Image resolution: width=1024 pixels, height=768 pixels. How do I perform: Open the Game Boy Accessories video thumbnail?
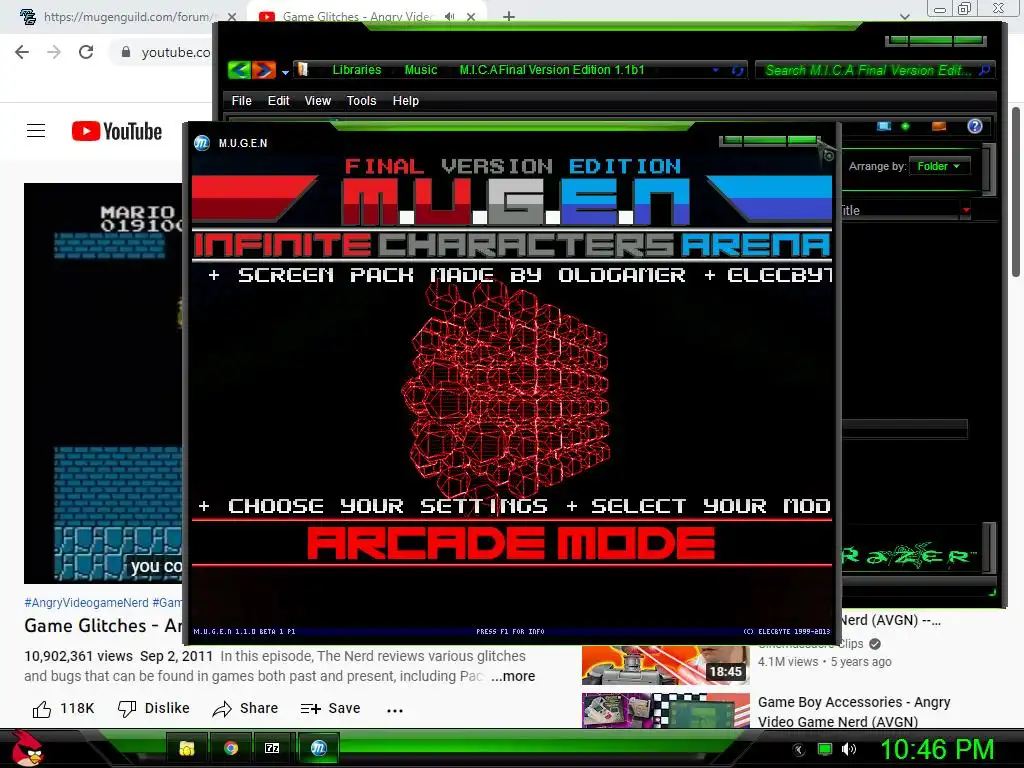(x=665, y=711)
